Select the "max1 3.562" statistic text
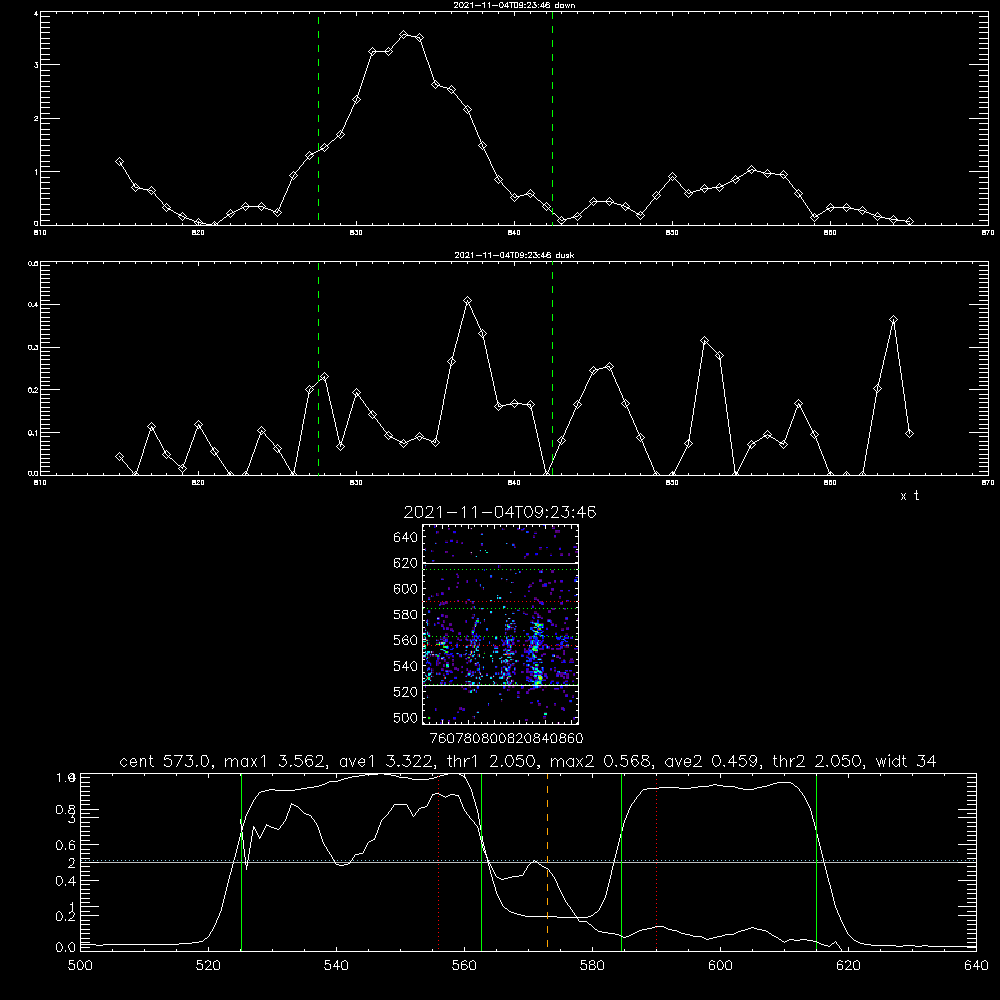Image resolution: width=1000 pixels, height=1000 pixels. pos(276,761)
